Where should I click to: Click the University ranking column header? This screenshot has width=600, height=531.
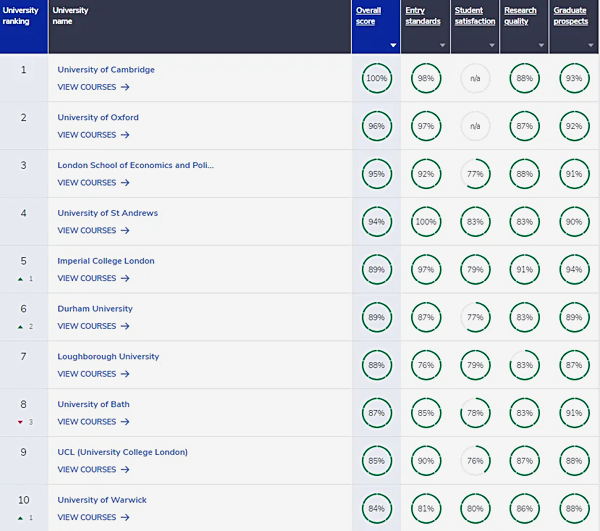tap(24, 15)
